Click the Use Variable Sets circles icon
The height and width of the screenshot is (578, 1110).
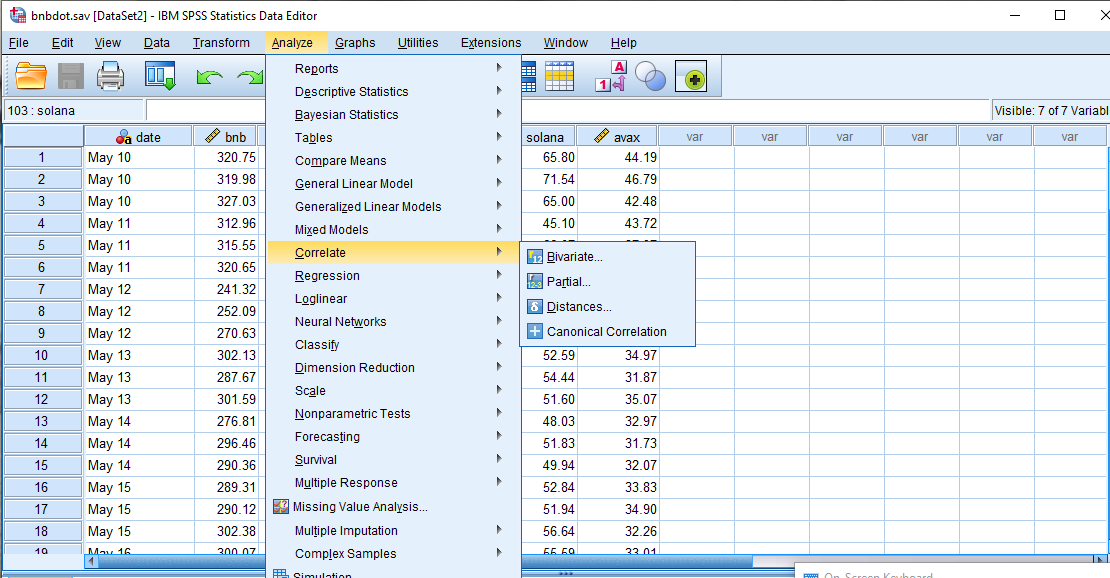pyautogui.click(x=650, y=76)
